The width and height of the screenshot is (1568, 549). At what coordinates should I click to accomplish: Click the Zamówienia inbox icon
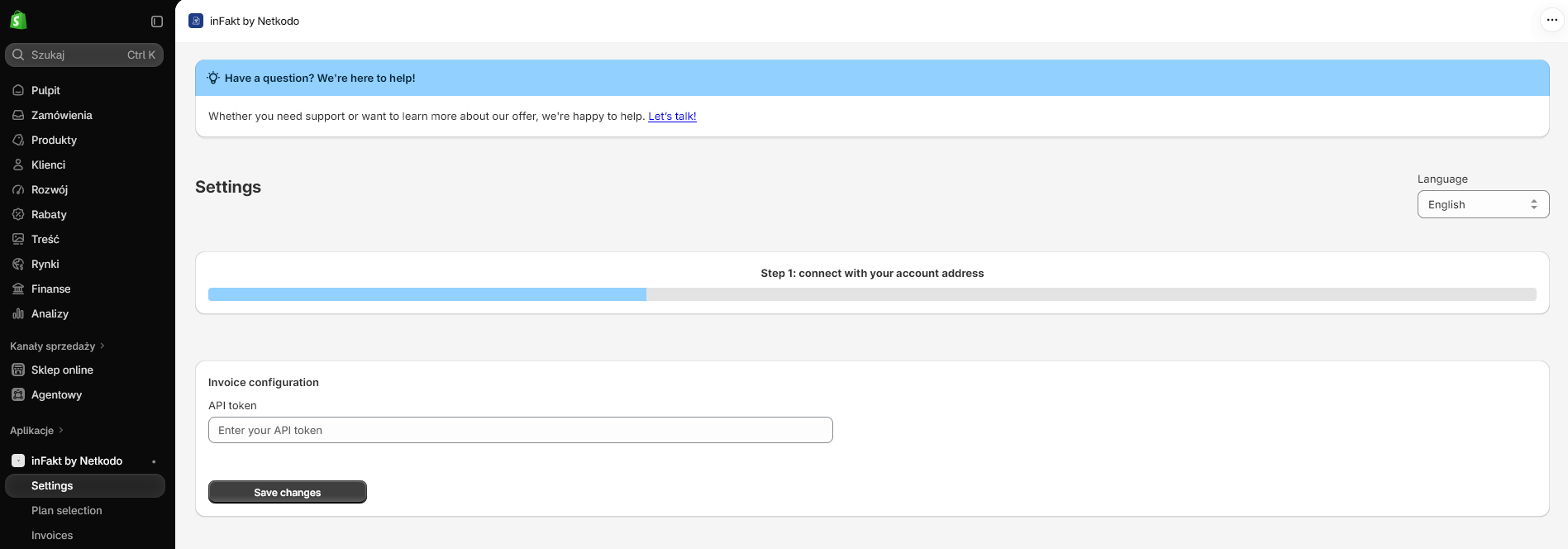[x=18, y=115]
